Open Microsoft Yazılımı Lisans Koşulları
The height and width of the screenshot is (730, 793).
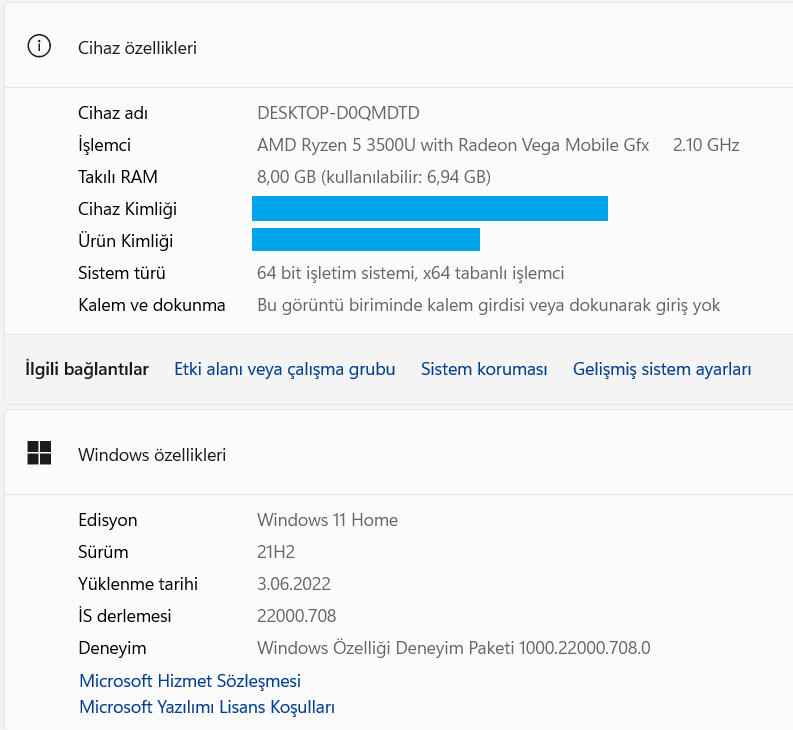click(x=207, y=707)
